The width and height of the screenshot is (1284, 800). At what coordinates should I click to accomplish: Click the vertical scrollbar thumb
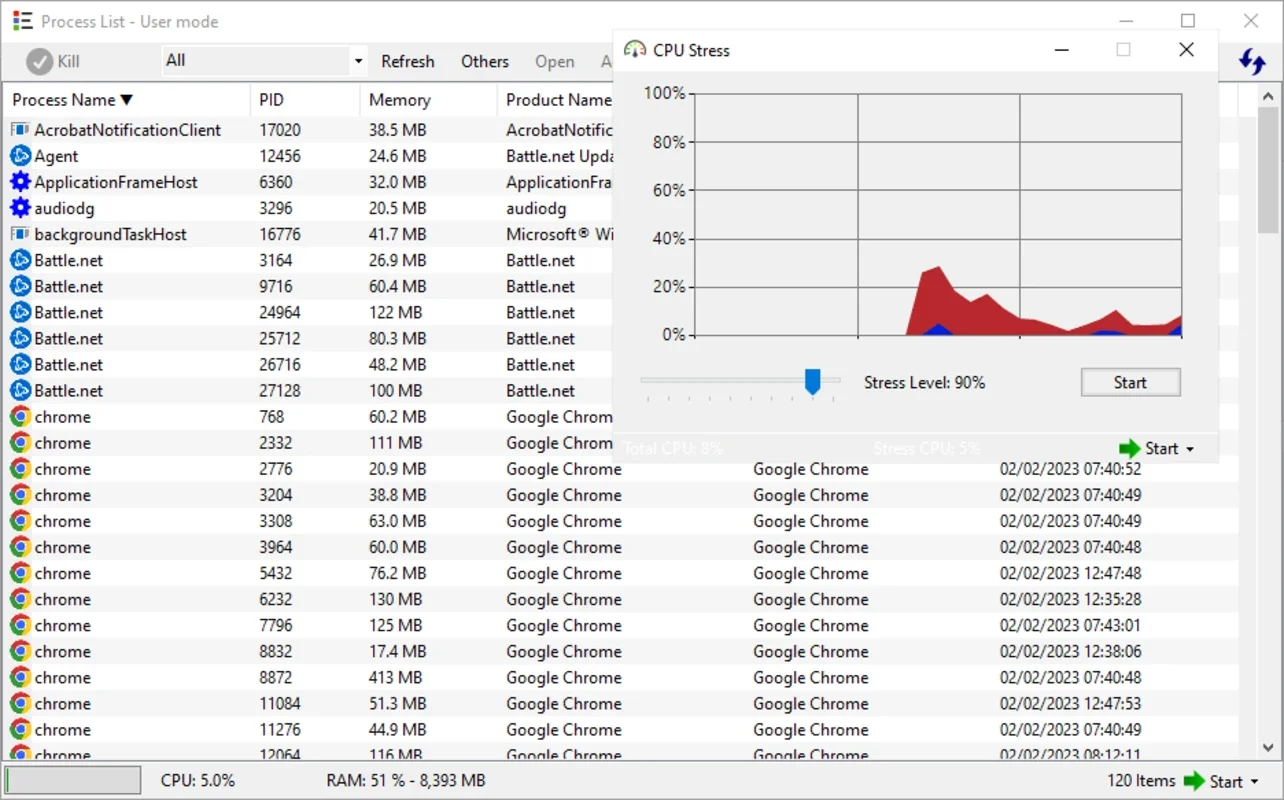tap(1268, 171)
